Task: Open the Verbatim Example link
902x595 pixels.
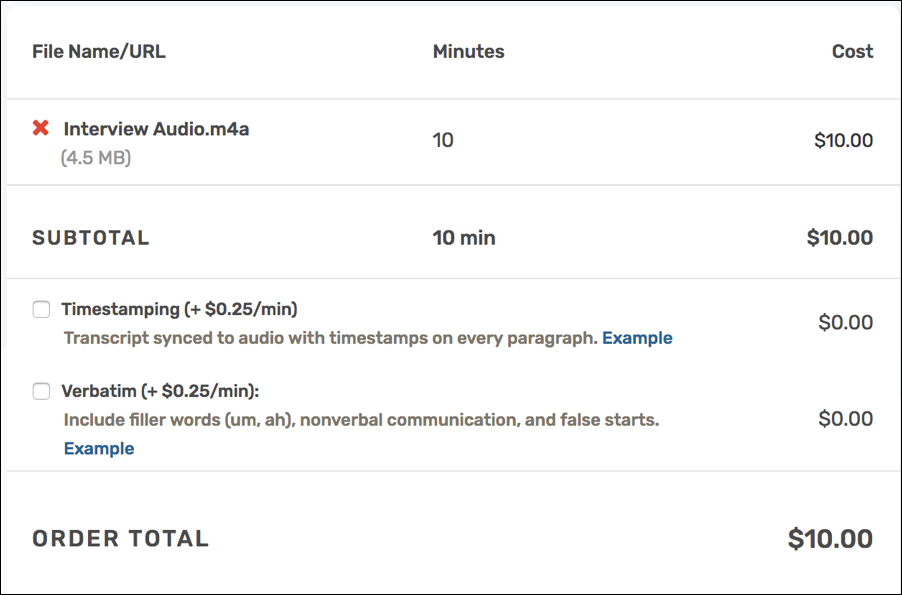Action: [98, 448]
